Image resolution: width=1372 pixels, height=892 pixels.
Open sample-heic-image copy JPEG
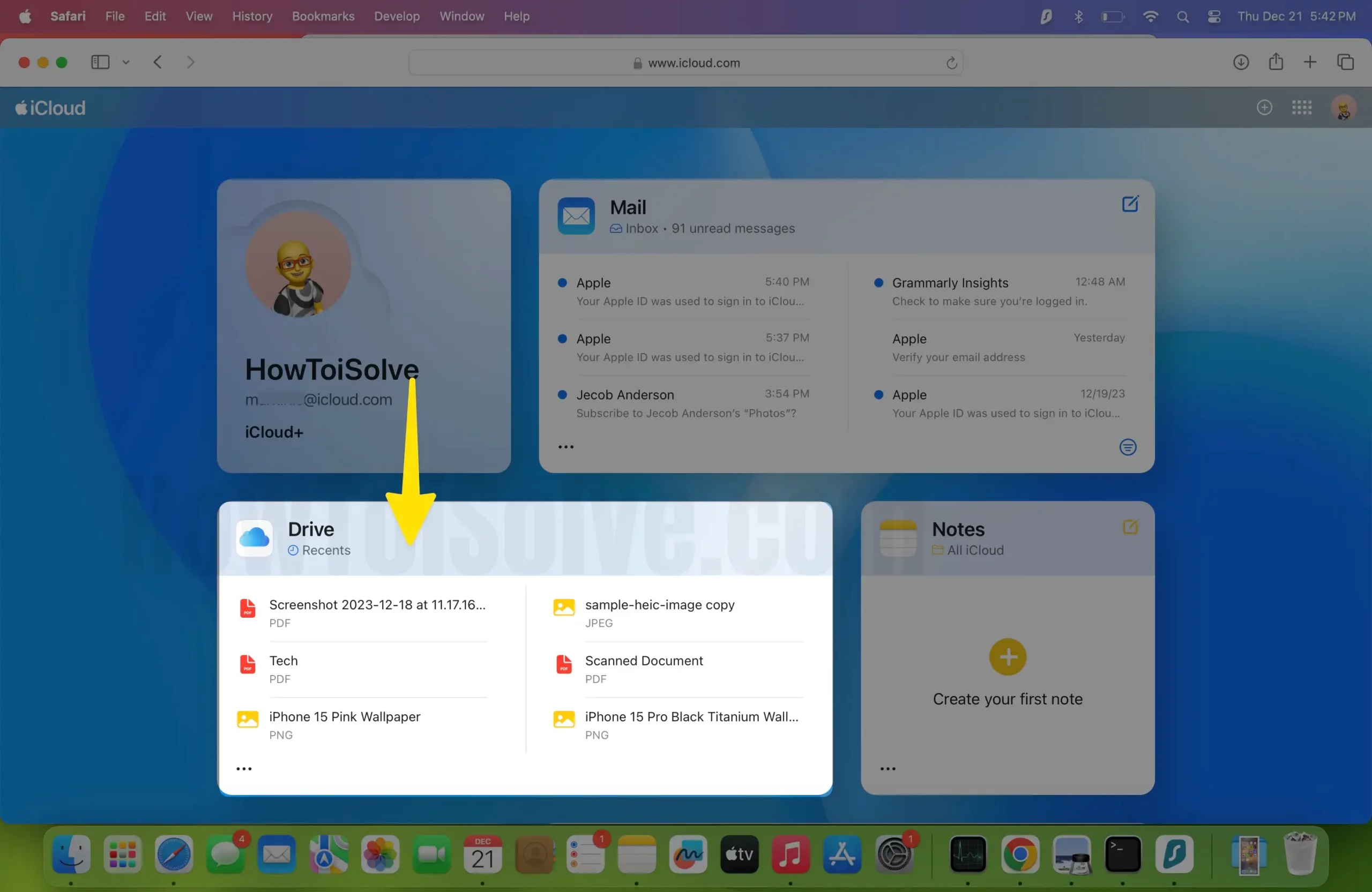click(x=678, y=613)
